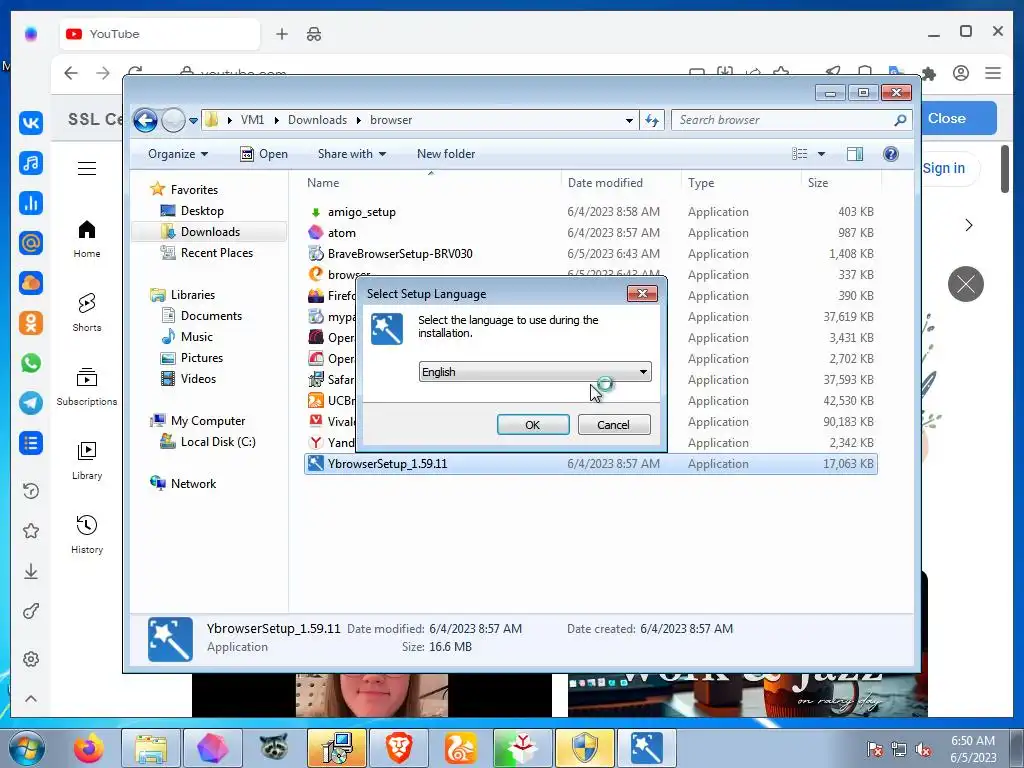Open Telegram in browser sidebar
The height and width of the screenshot is (768, 1024).
31,403
